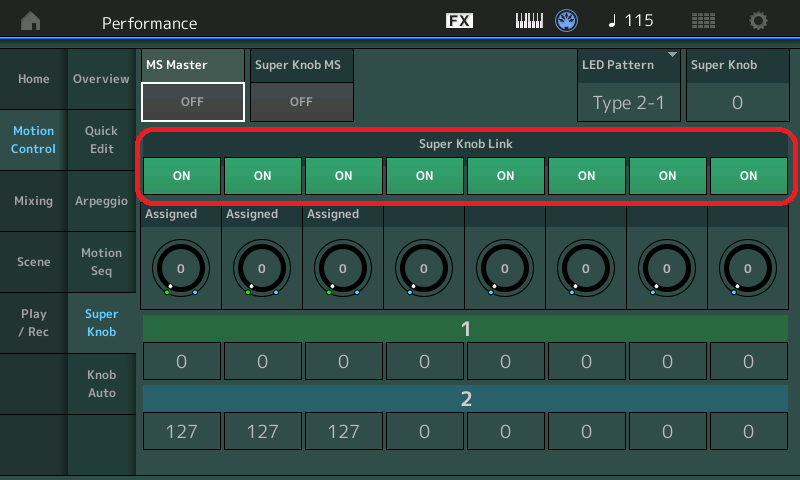Open the Knob Auto tab
The image size is (800, 480).
point(102,384)
